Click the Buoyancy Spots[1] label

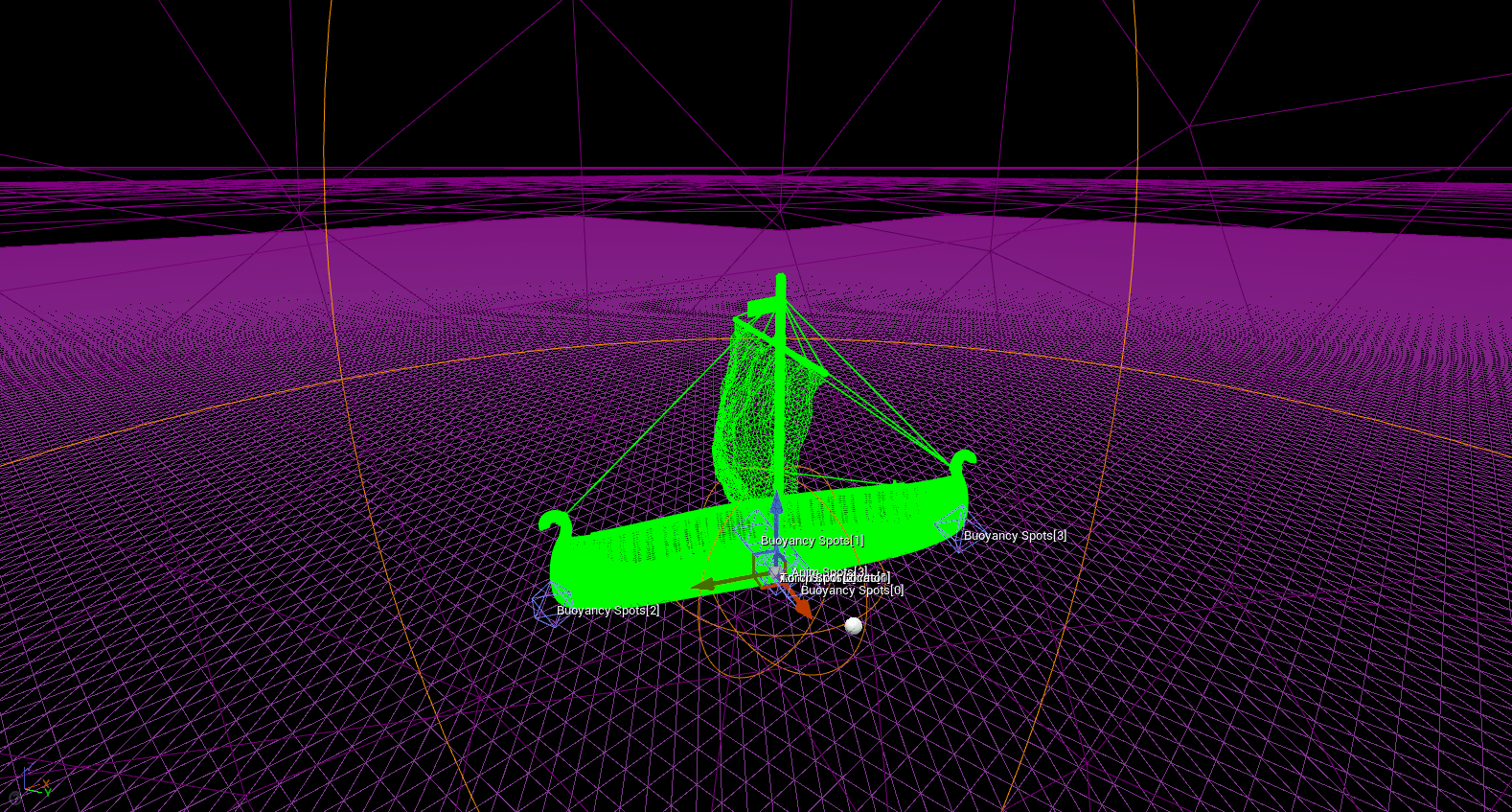click(x=813, y=541)
